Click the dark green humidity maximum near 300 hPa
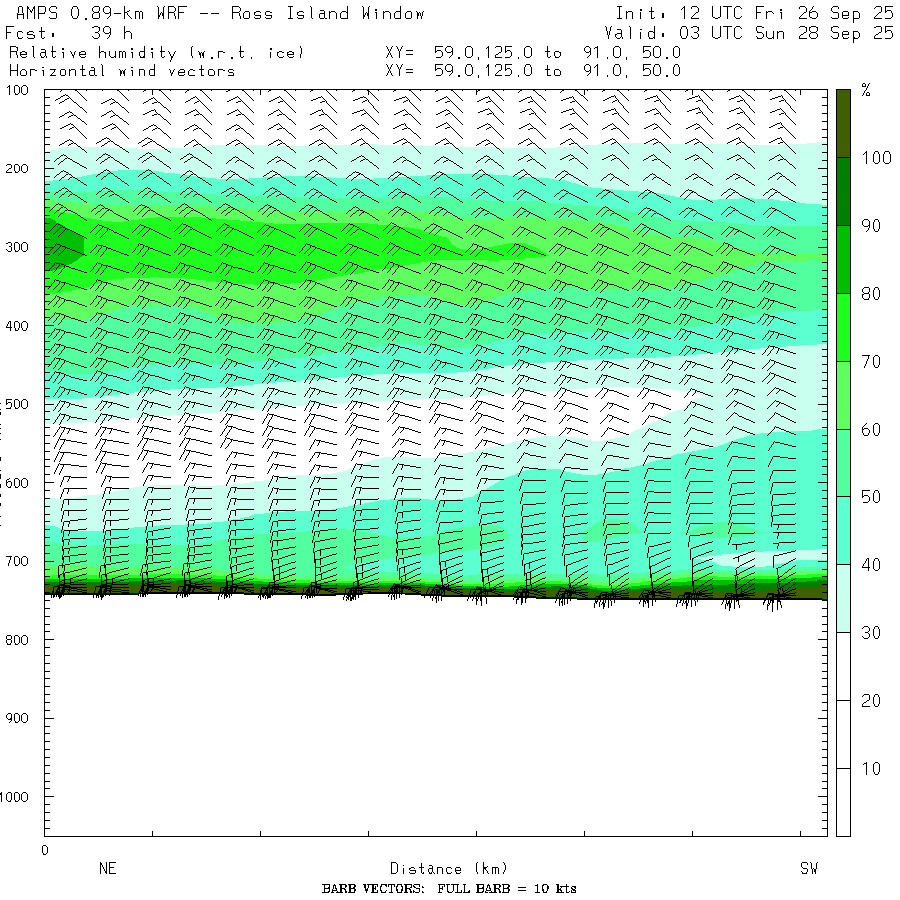This screenshot has height=900, width=900. click(x=62, y=247)
